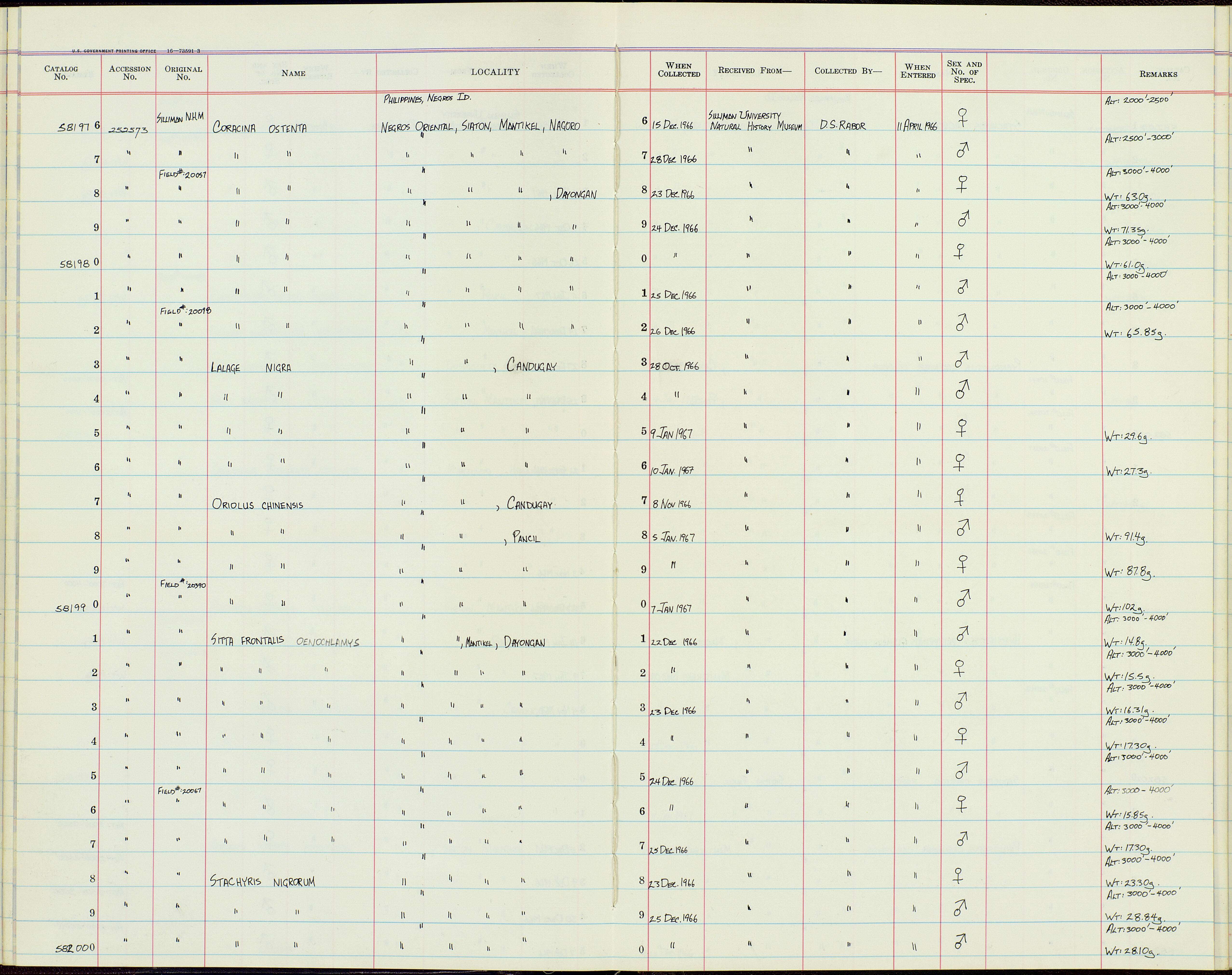
Task: Click the "Catalog No." column header
Action: pyautogui.click(x=61, y=73)
